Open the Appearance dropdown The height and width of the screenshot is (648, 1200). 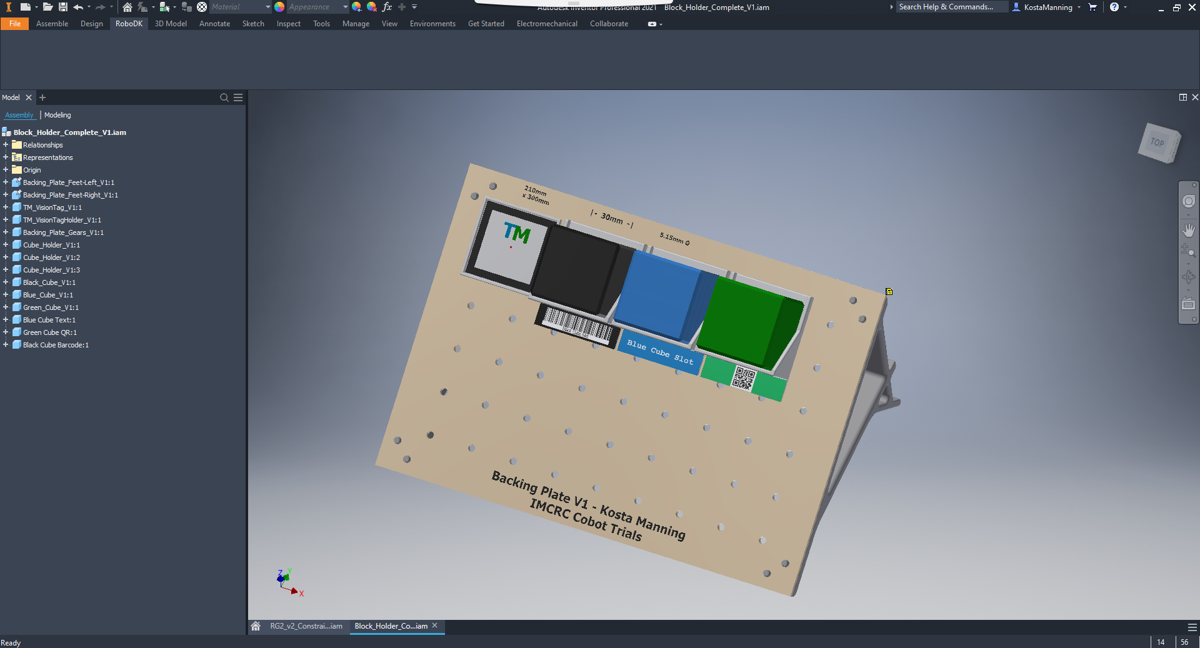click(x=317, y=7)
